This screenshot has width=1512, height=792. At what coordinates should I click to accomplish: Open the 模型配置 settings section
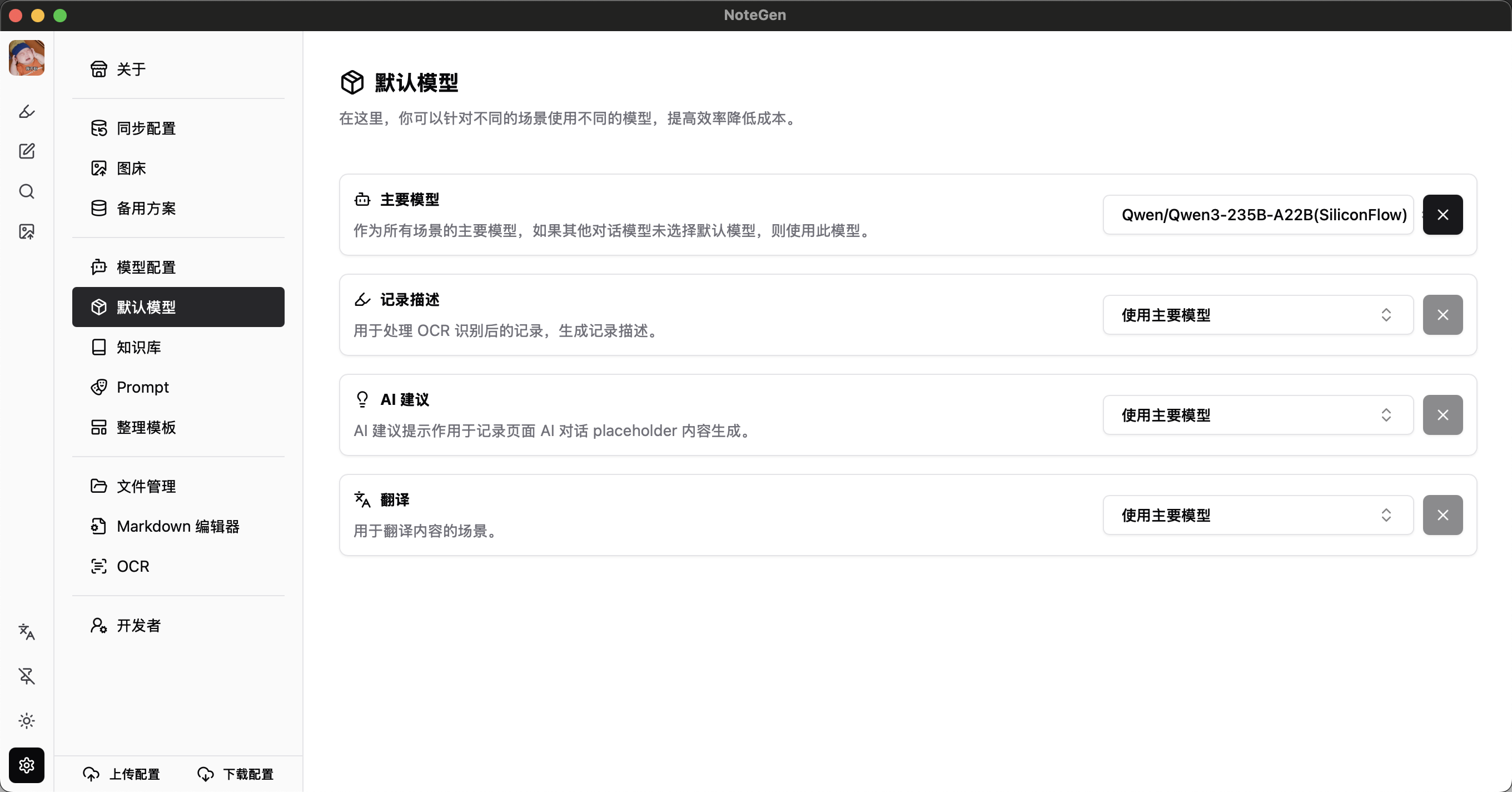coord(178,267)
